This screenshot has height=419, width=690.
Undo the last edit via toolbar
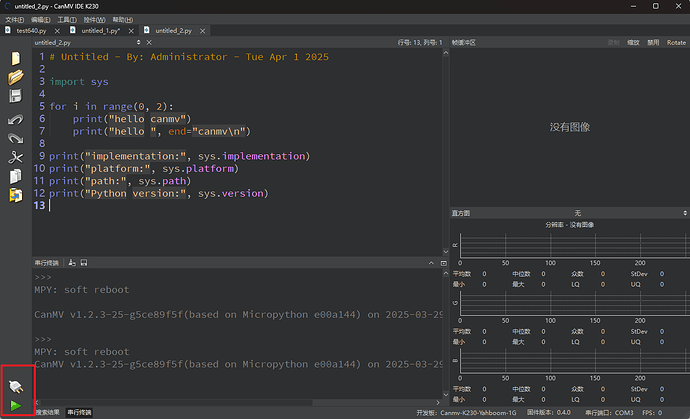tap(15, 119)
